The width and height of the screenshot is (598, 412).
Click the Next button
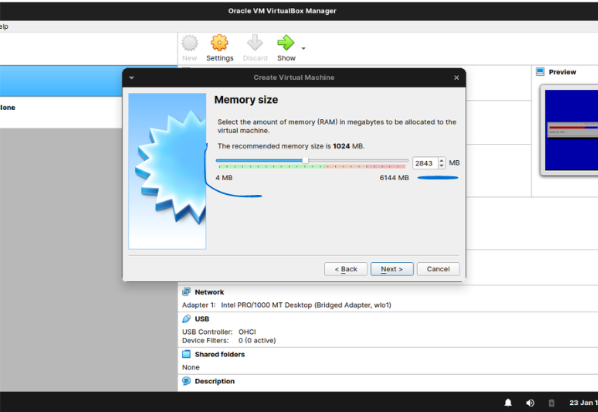coord(392,269)
